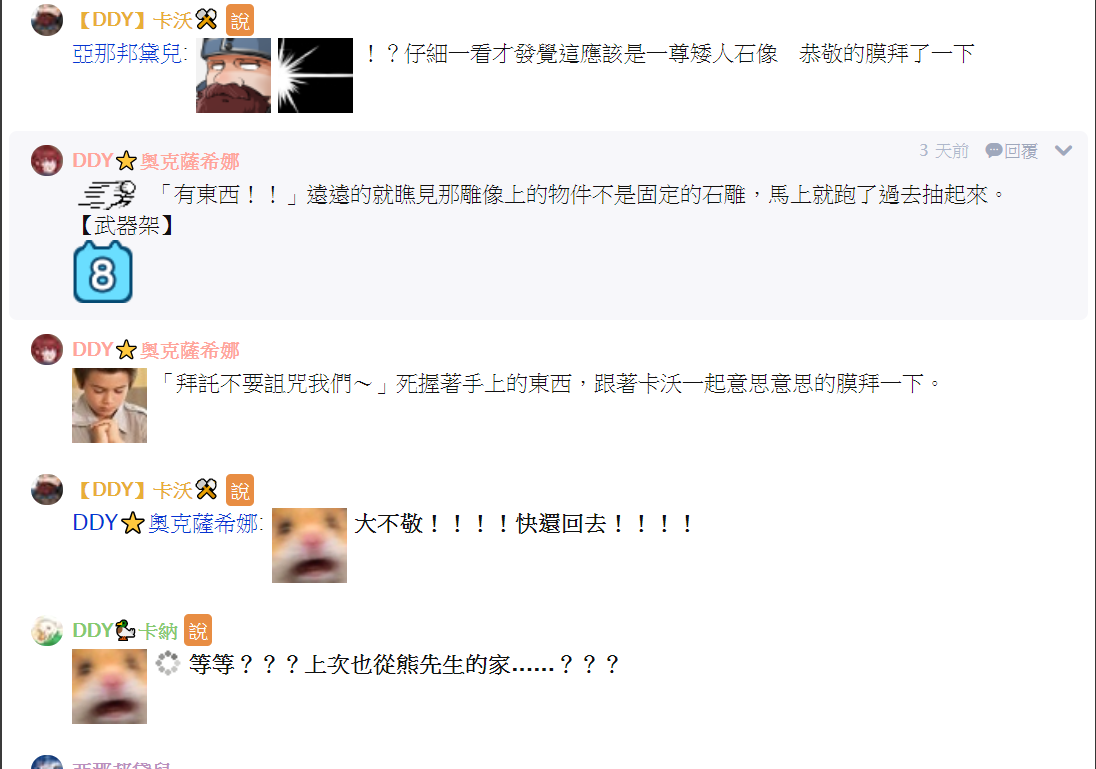Viewport: 1096px width, 769px height.
Task: Click the hamster image in 卡納's reply
Action: 110,687
